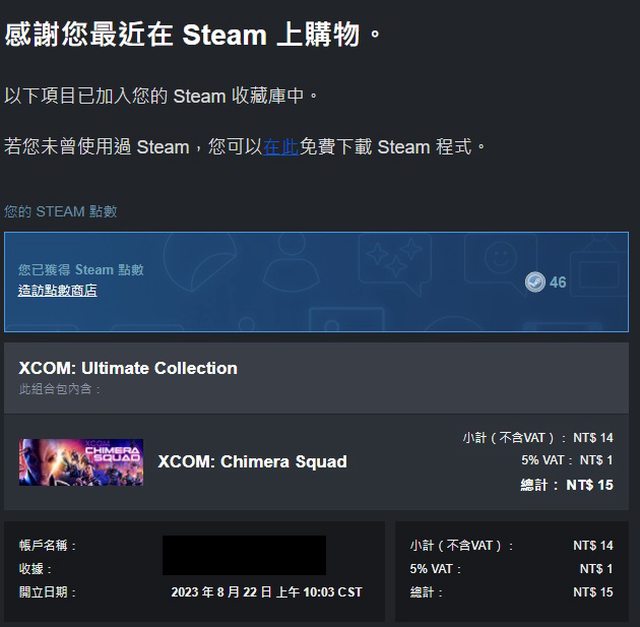Click the 2023 年 8 月 22 日 issue date
This screenshot has width=640, height=627.
(x=266, y=592)
